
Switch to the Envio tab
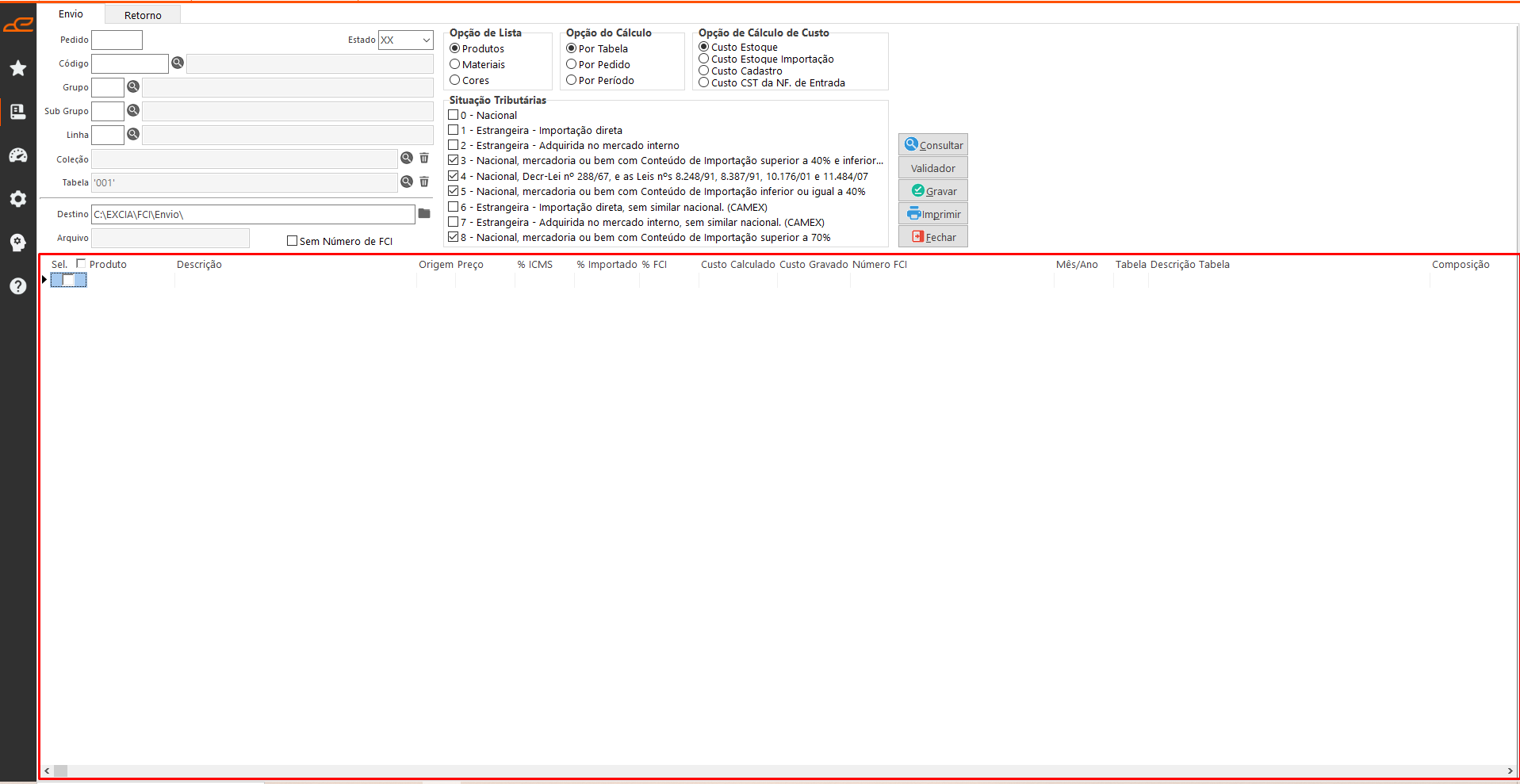pos(71,14)
